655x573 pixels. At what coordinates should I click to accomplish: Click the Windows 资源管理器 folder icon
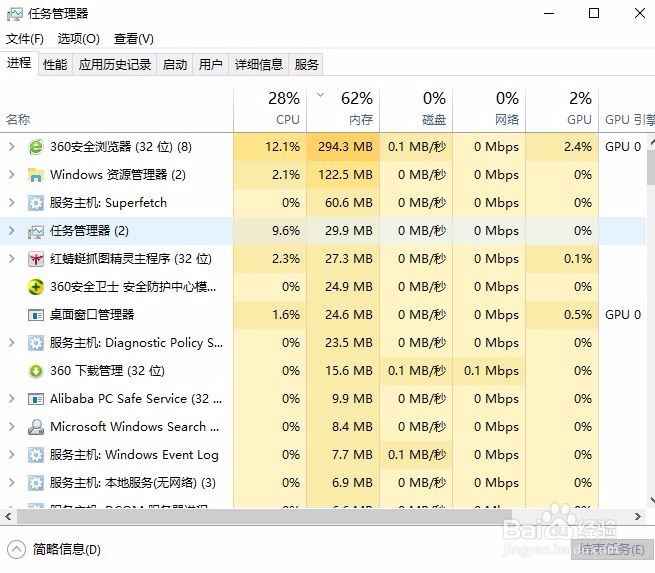[x=36, y=175]
